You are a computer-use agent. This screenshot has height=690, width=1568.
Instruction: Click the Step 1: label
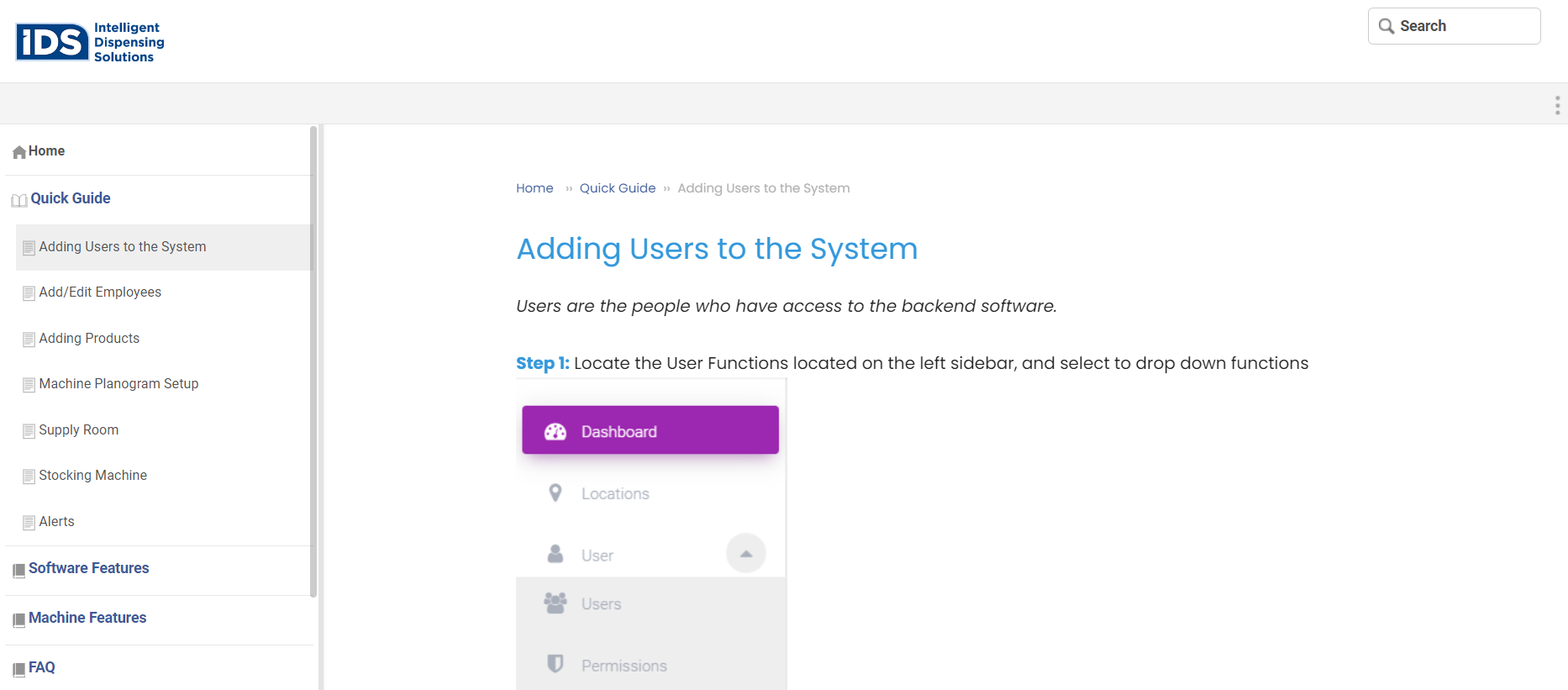click(x=543, y=363)
